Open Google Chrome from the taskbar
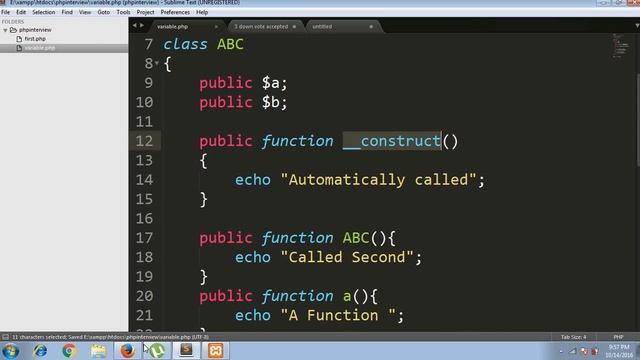 [69, 351]
